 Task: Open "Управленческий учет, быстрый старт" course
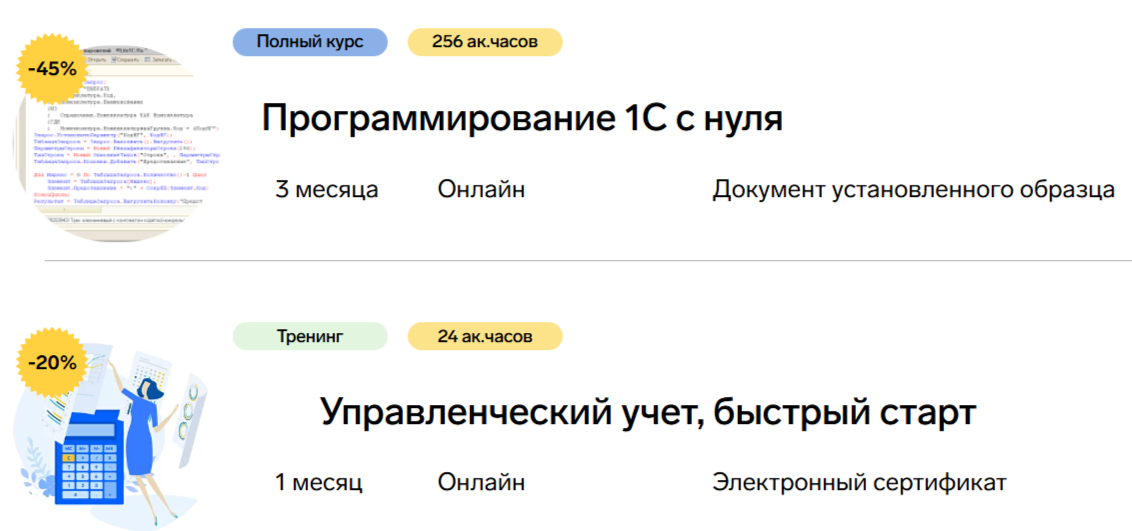tap(647, 411)
